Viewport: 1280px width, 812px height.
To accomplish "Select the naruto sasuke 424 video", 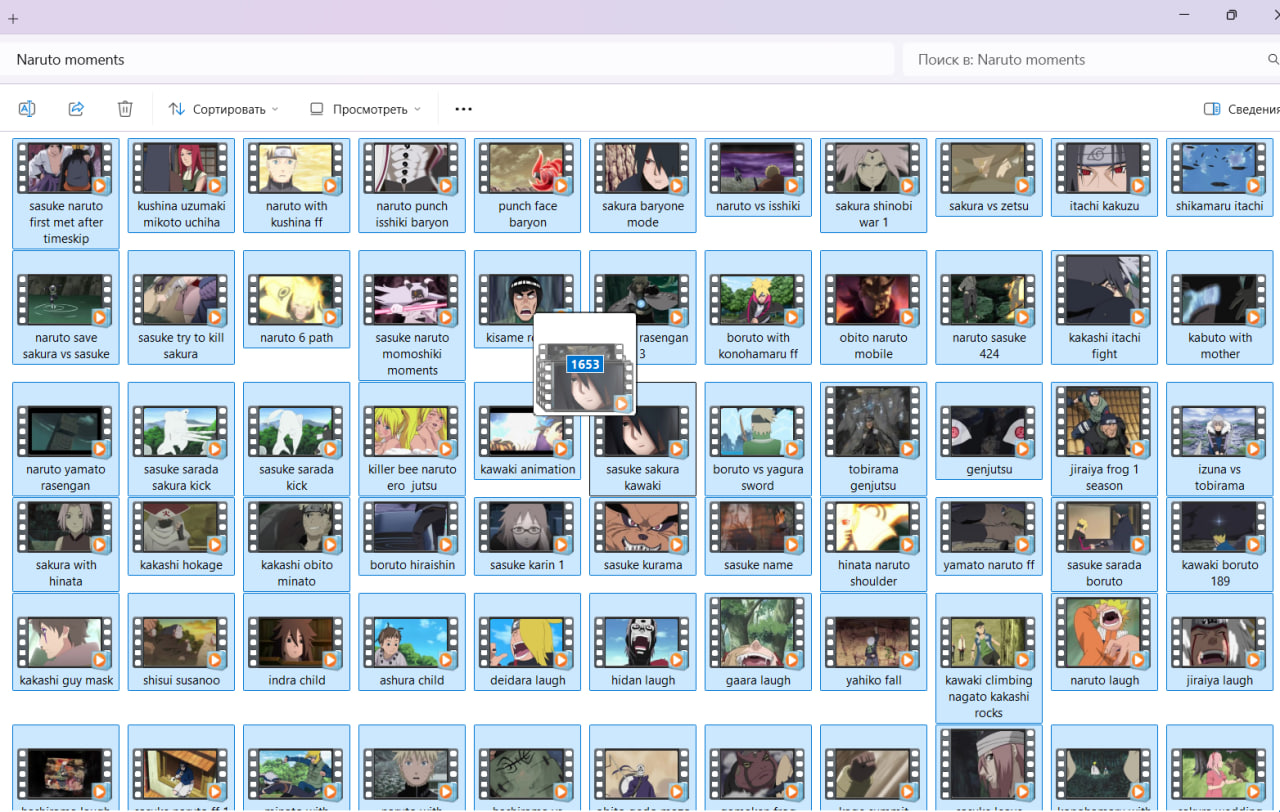I will pos(989,307).
